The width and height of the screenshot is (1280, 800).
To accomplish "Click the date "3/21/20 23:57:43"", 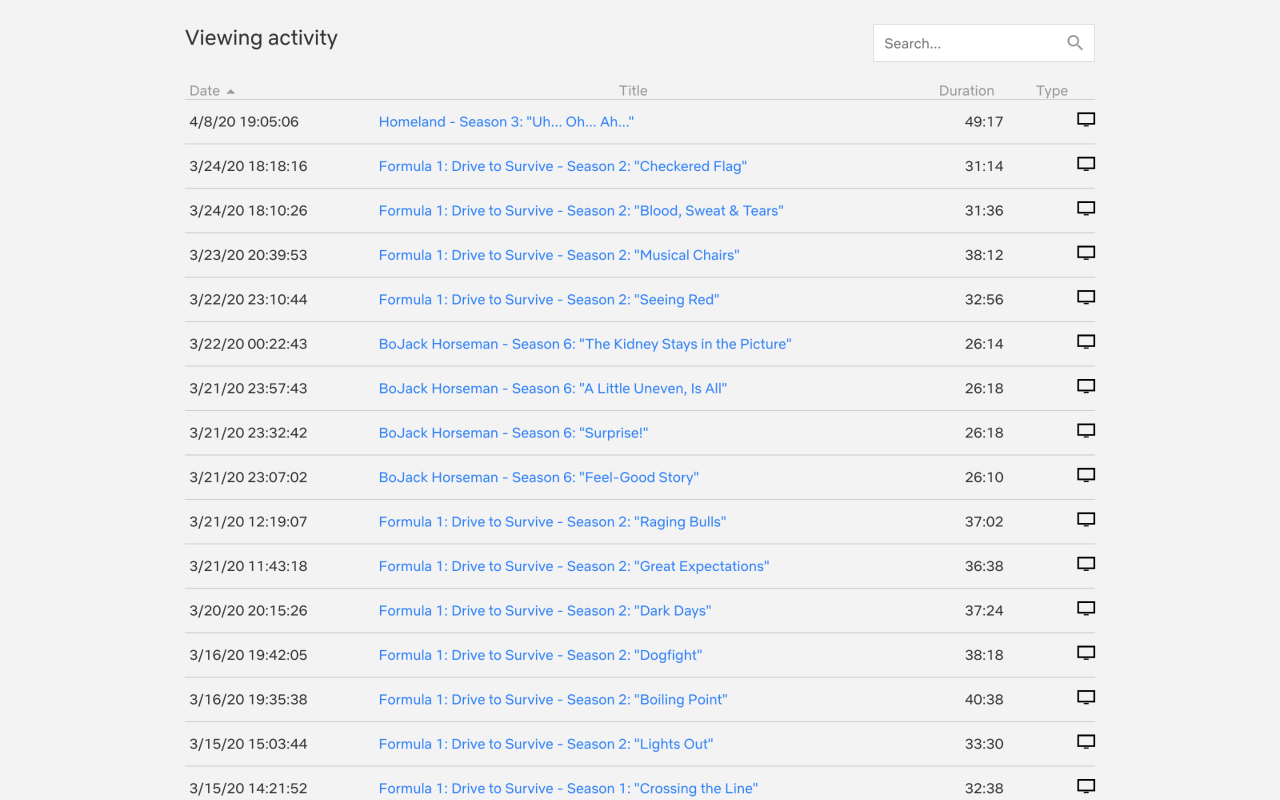I will click(248, 388).
